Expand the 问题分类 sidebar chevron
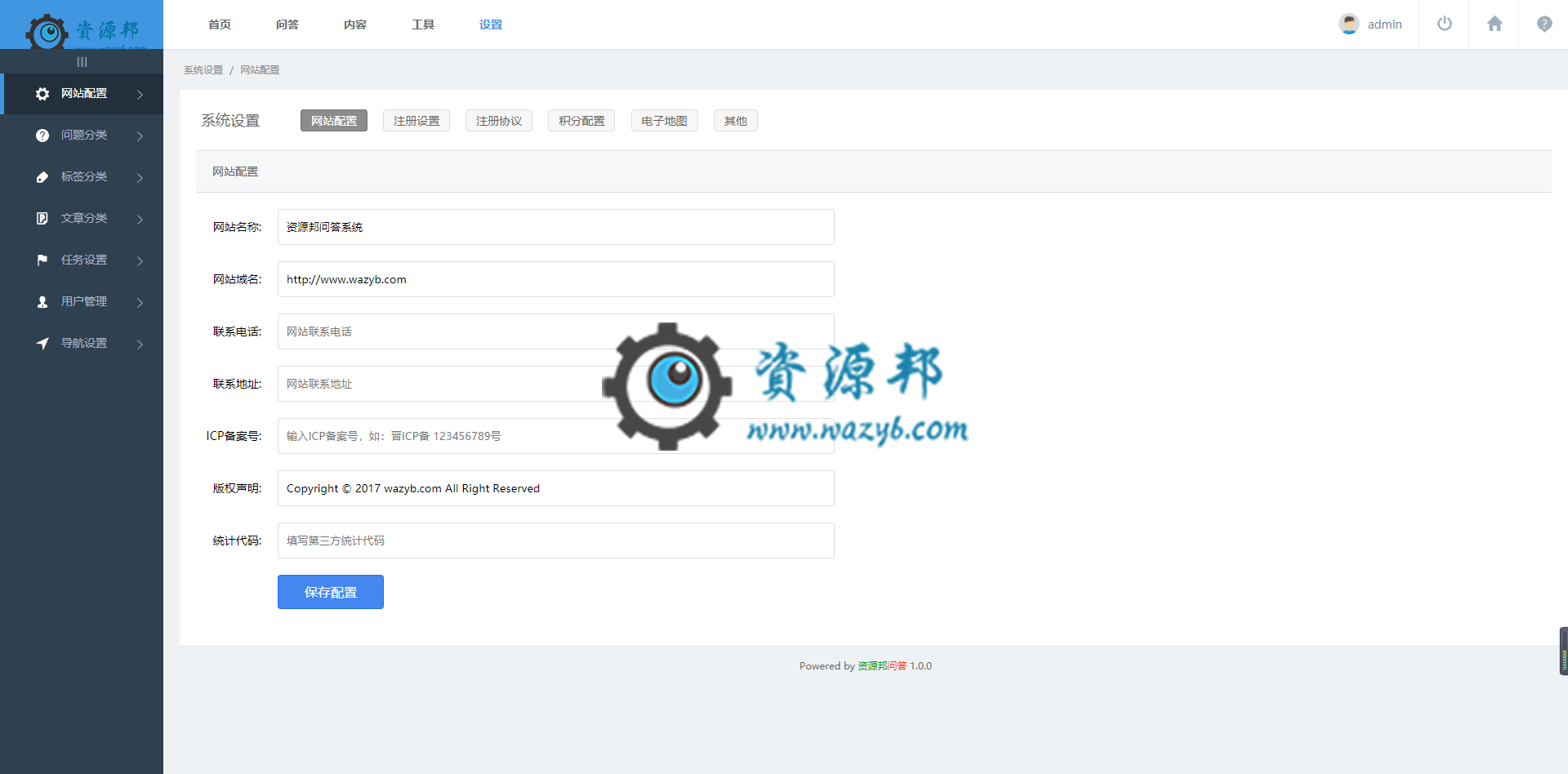Screen dimensions: 1568x774 [140, 136]
